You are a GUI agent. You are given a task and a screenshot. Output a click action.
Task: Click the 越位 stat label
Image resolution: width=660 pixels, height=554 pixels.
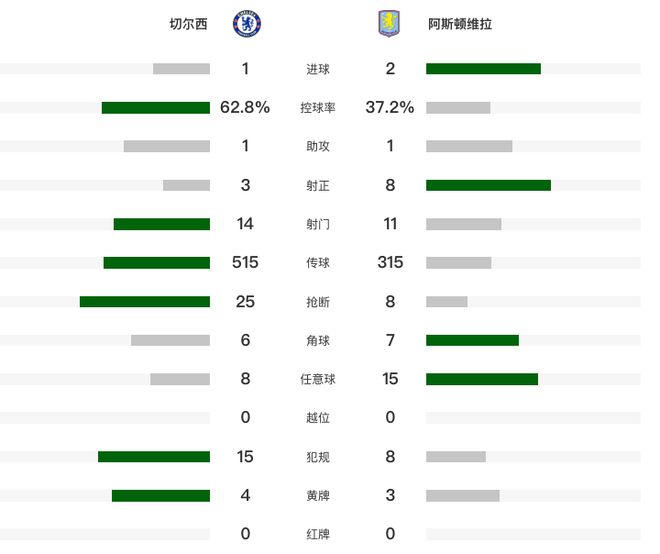click(318, 418)
